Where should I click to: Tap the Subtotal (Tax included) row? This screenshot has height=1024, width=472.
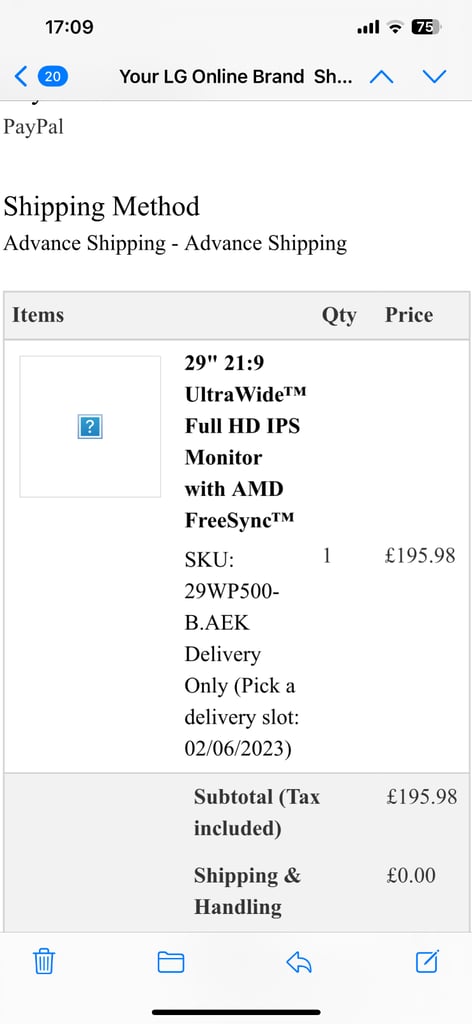tap(236, 812)
